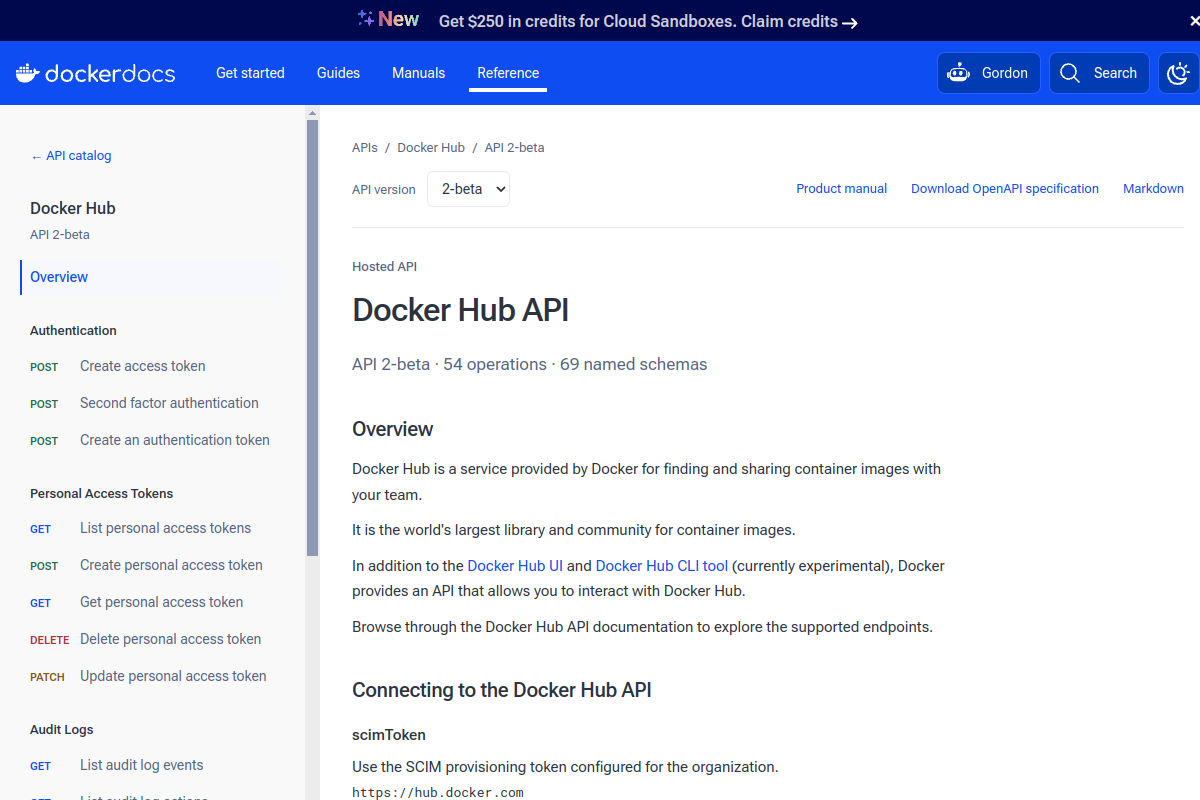The width and height of the screenshot is (1200, 800).
Task: Click the Authentication section heading
Action: pos(73,330)
